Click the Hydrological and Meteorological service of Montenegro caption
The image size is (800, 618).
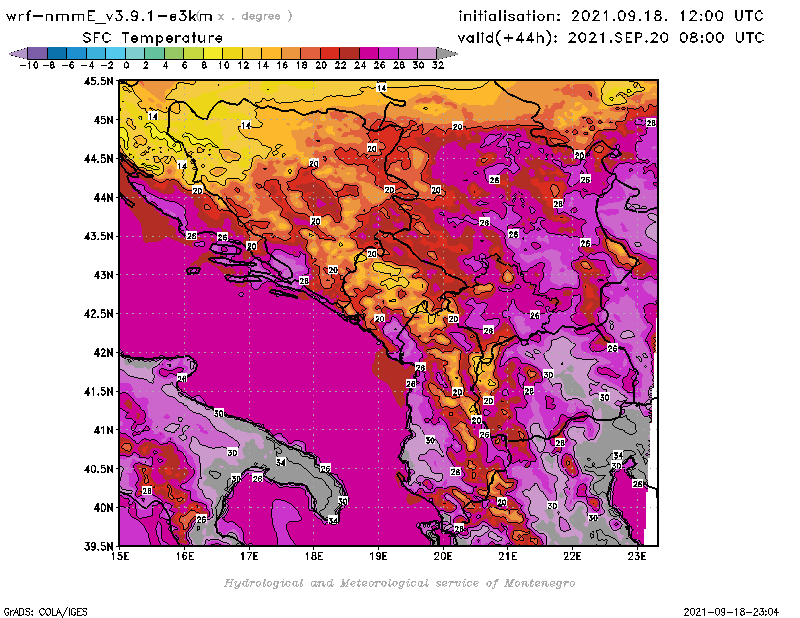coord(399,583)
